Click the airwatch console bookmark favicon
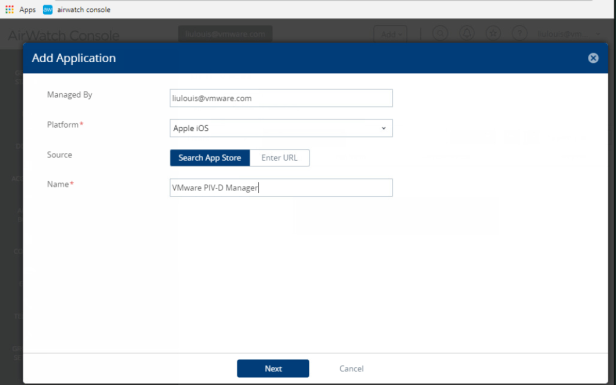The height and width of the screenshot is (385, 616). (48, 9)
